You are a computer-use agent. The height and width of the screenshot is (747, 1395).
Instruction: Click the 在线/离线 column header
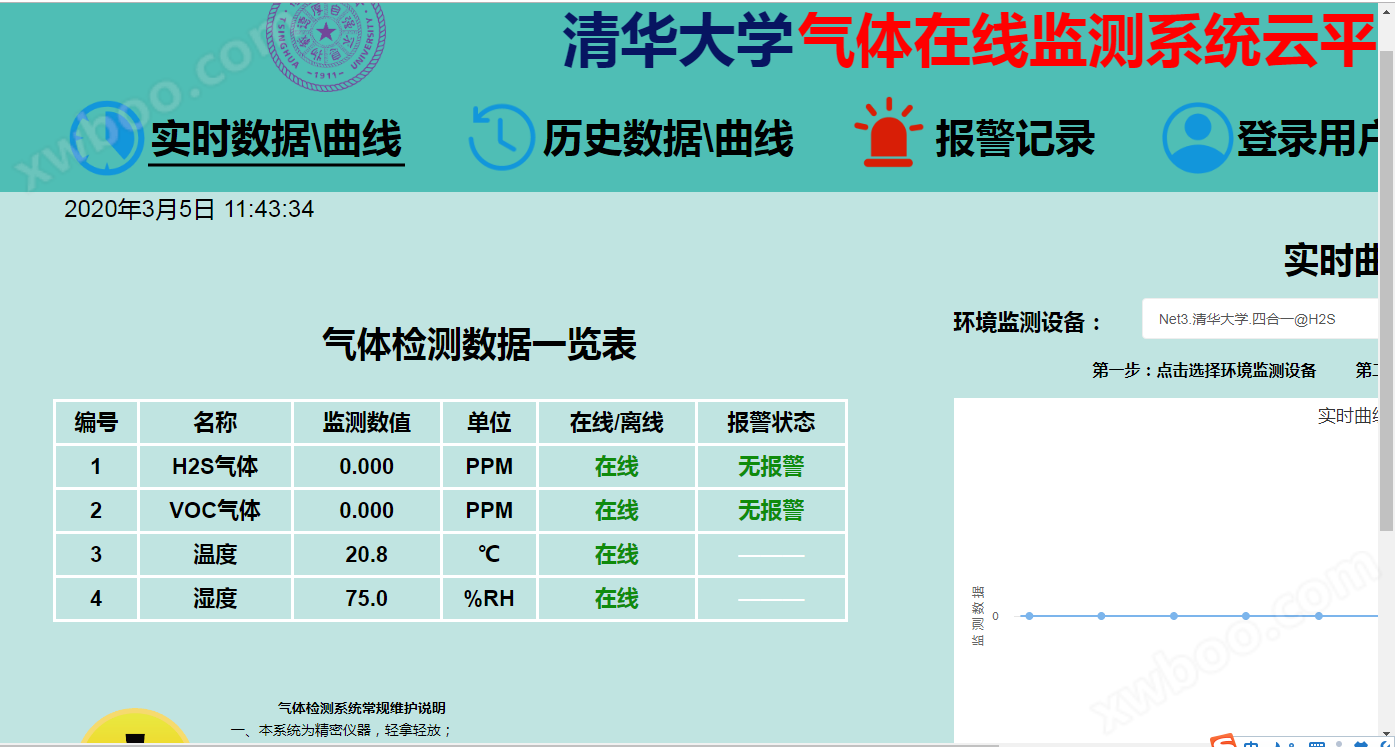(617, 423)
